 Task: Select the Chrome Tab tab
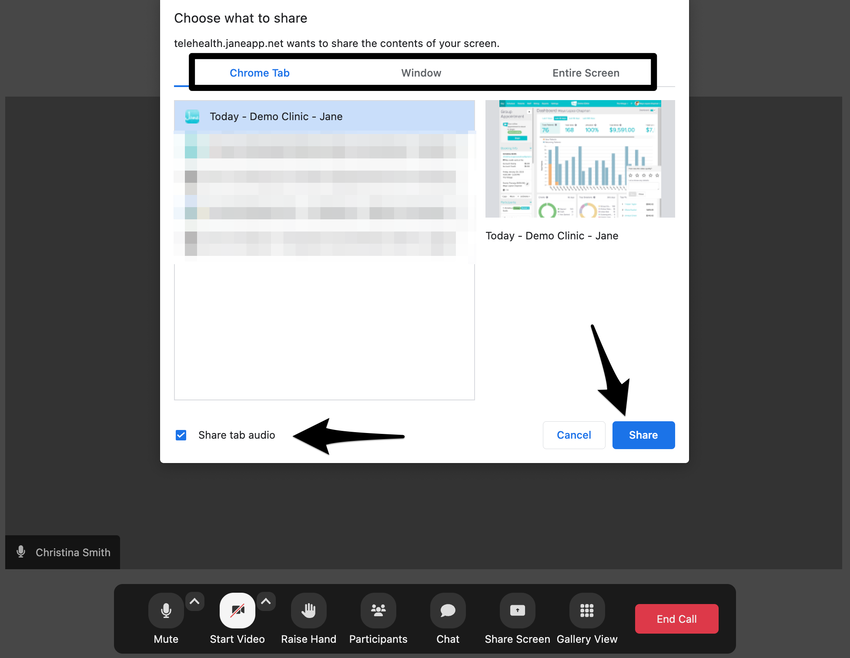point(259,73)
